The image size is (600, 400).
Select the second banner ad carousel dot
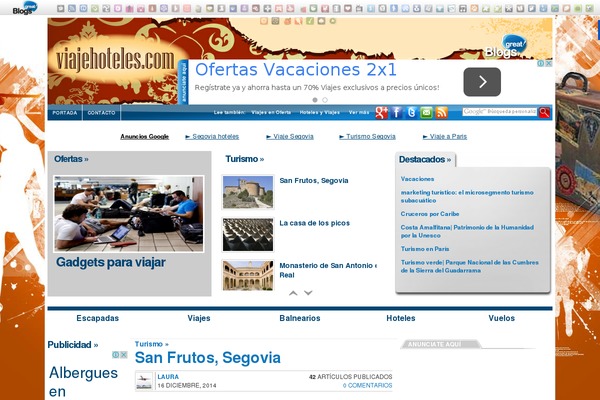[325, 100]
